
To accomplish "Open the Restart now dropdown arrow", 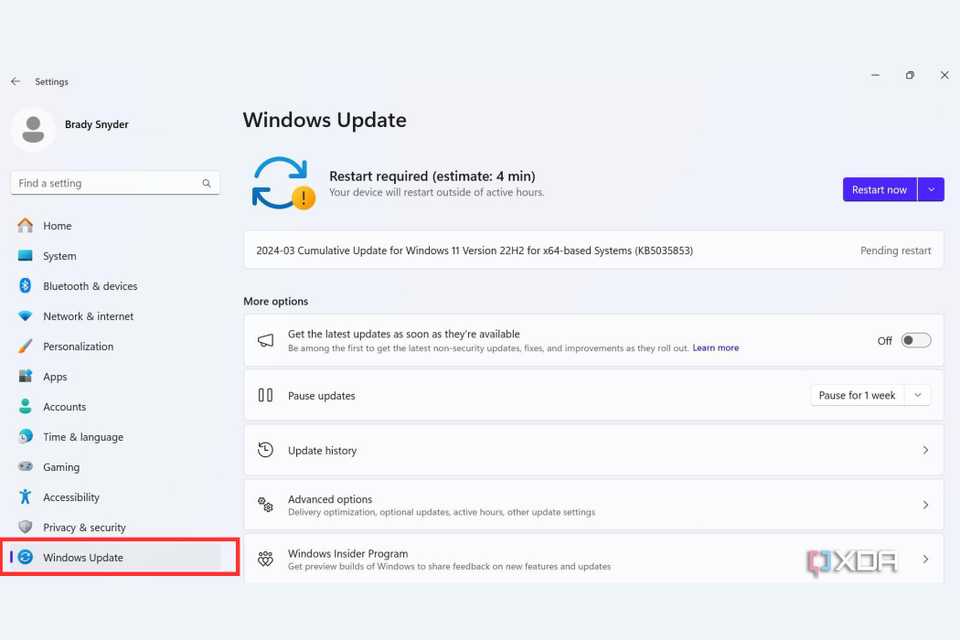I will click(x=931, y=189).
